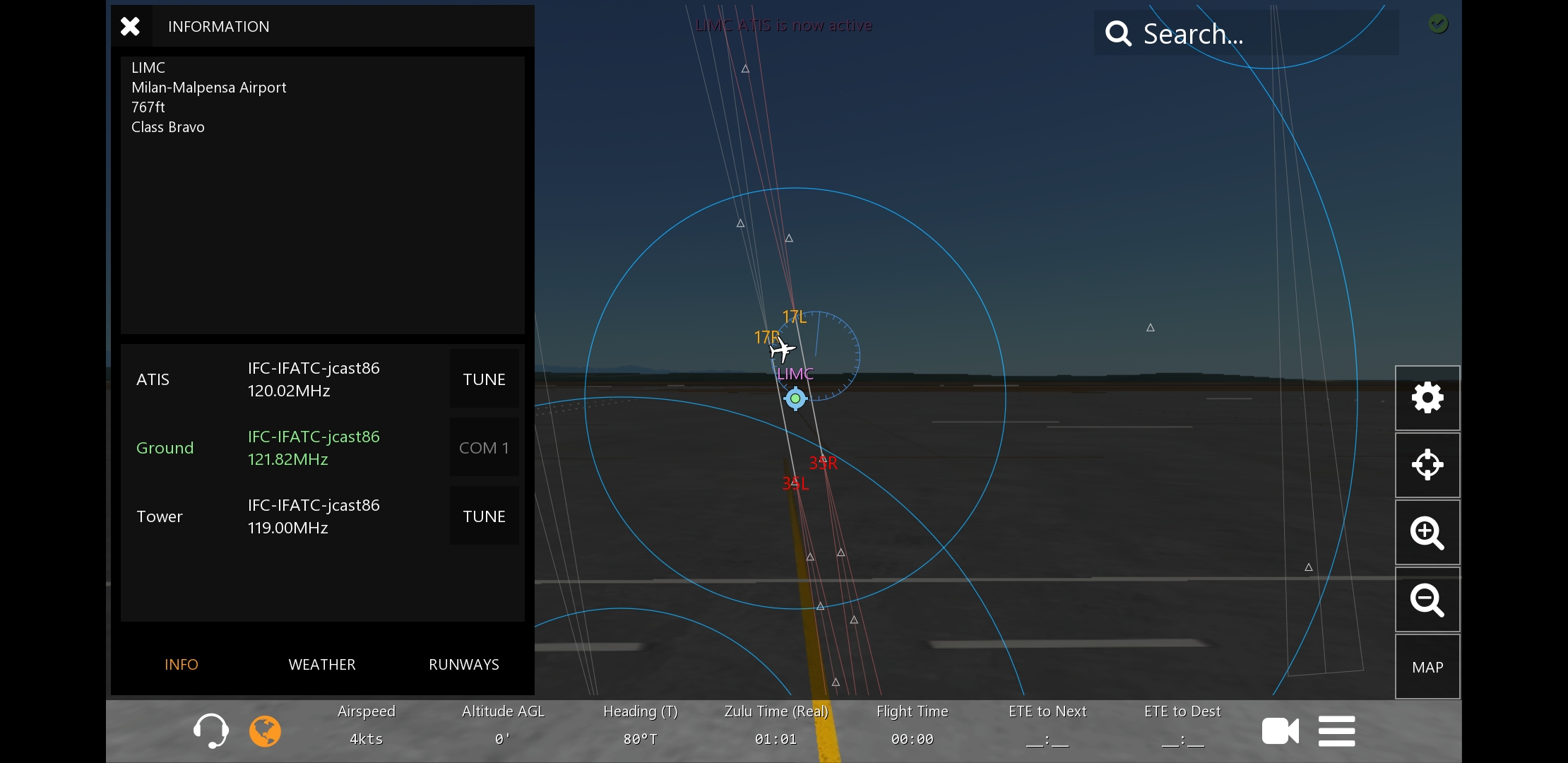The height and width of the screenshot is (763, 1568).
Task: Toggle the MAP button
Action: (x=1427, y=667)
